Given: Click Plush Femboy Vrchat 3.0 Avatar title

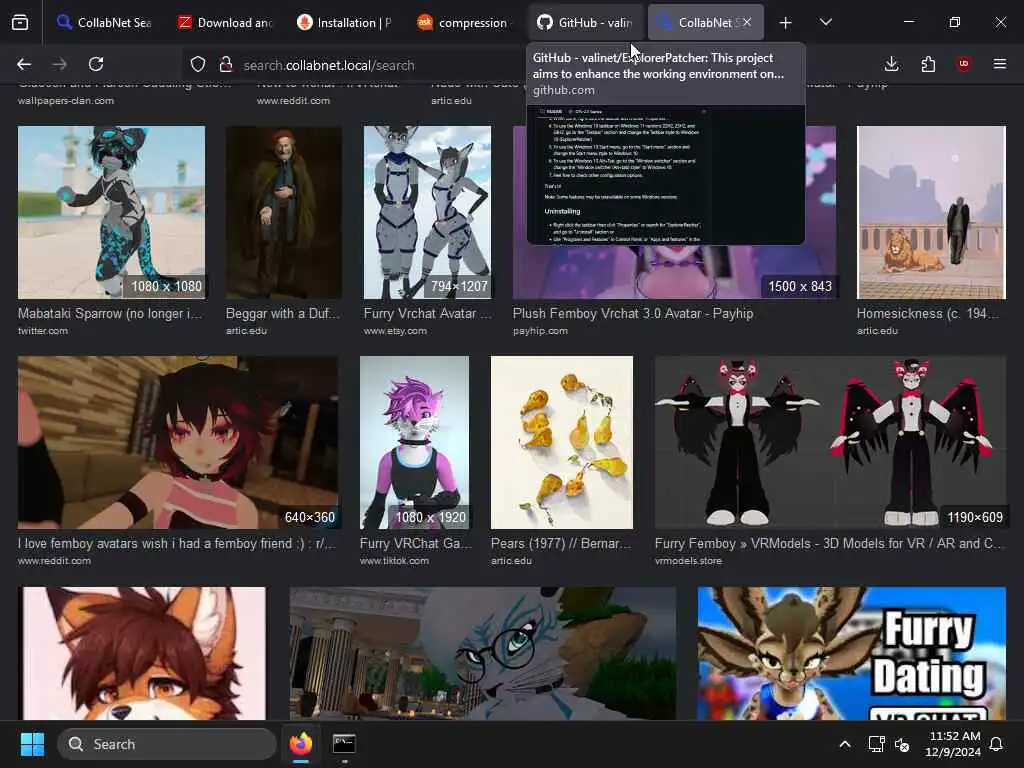Looking at the screenshot, I should 633,313.
